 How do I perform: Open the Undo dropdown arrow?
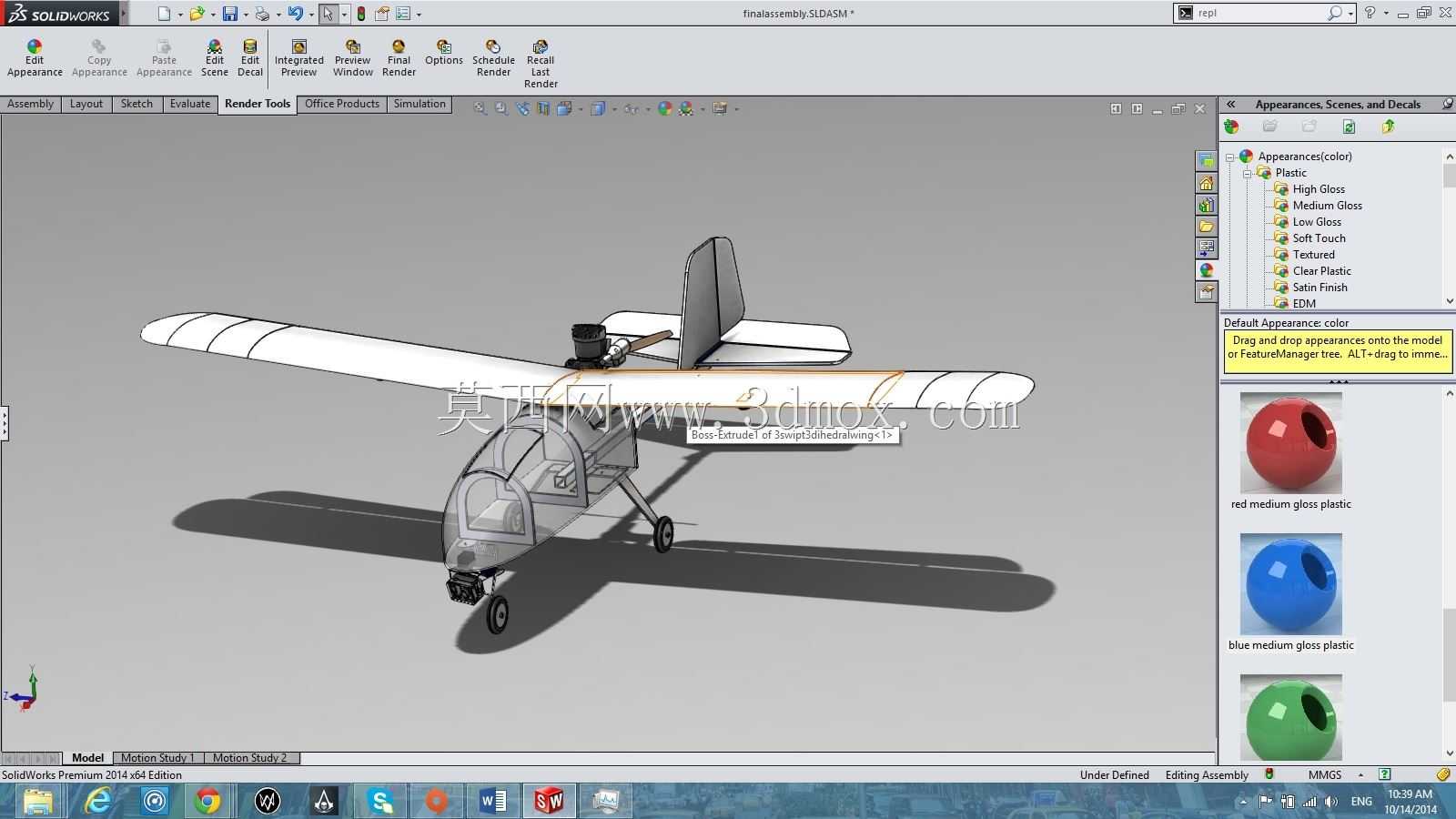[x=310, y=15]
